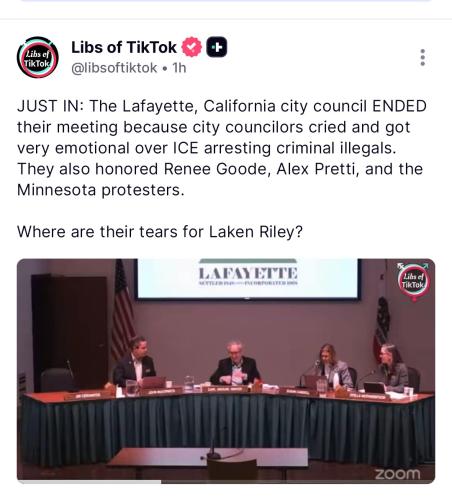Click the center councilman in the video
This screenshot has width=452, height=500.
(235, 364)
